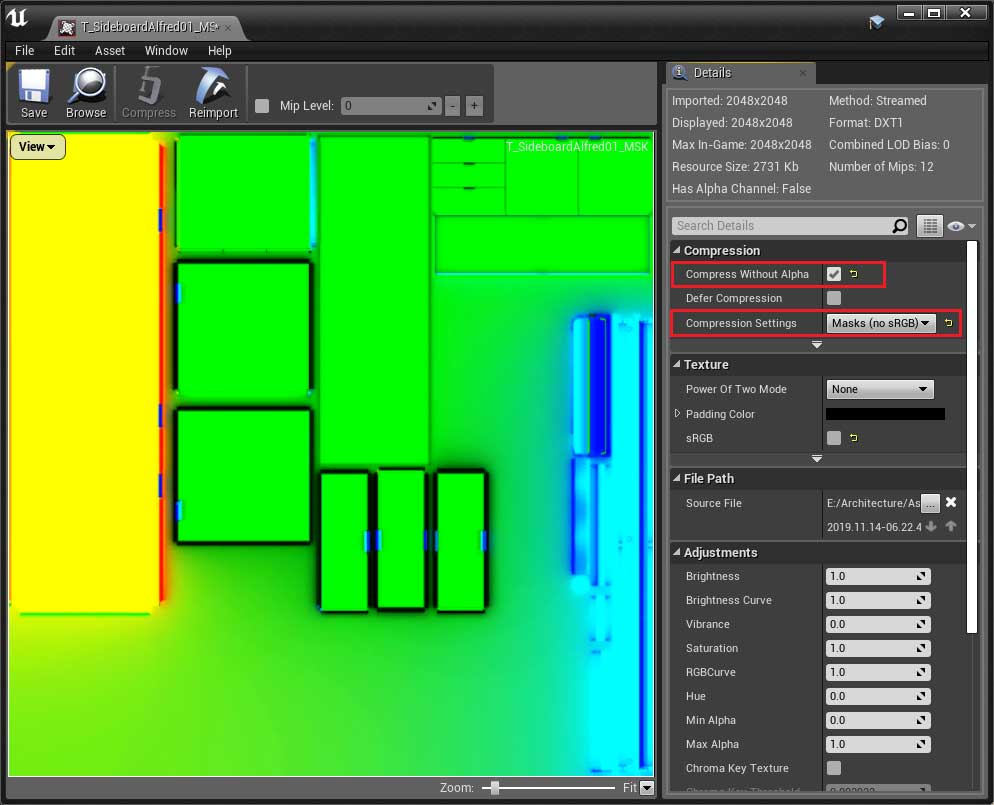Click the Hue value field
The width and height of the screenshot is (994, 805).
tap(878, 697)
